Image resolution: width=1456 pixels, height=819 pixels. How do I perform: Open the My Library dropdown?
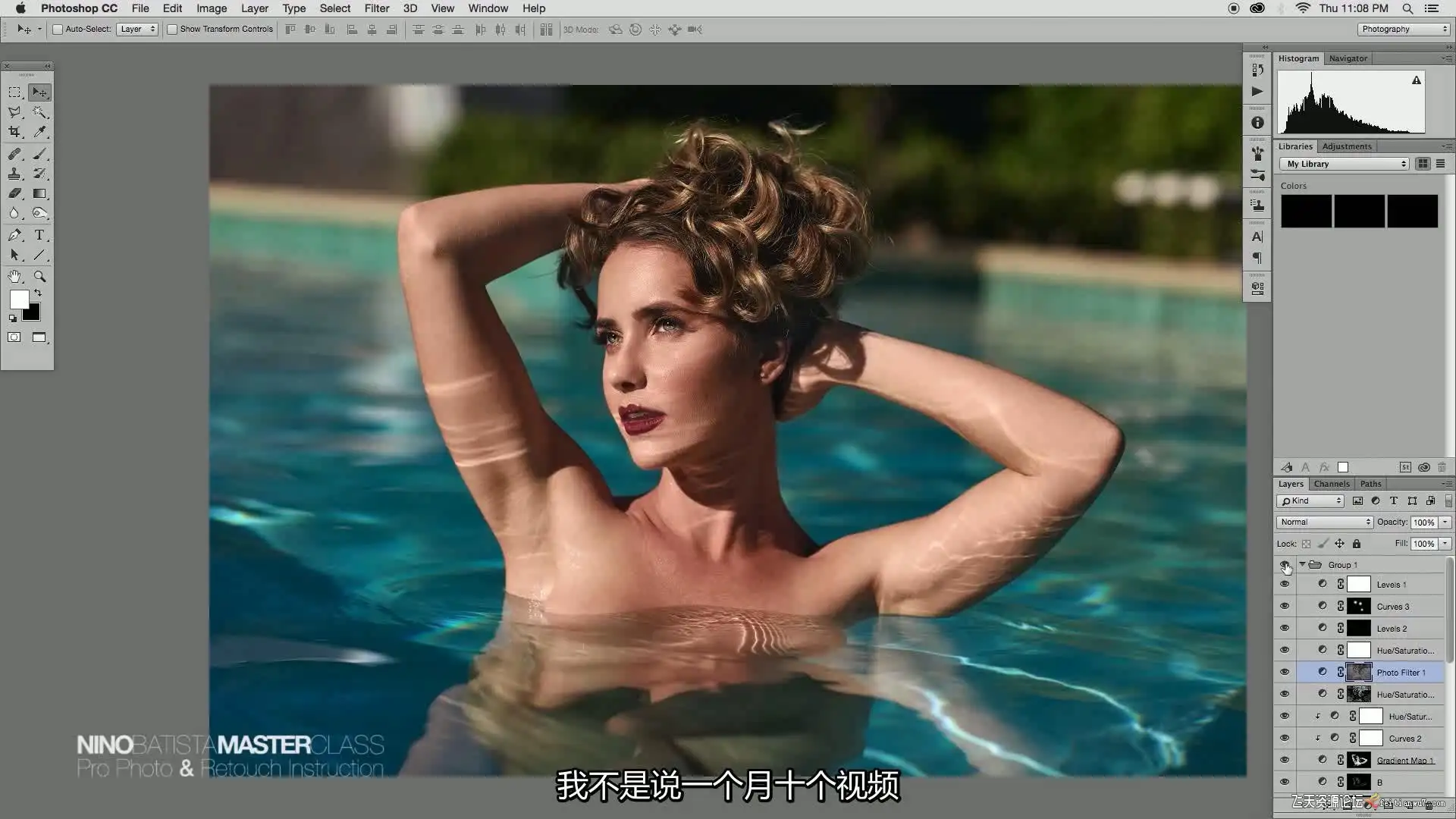point(1345,164)
